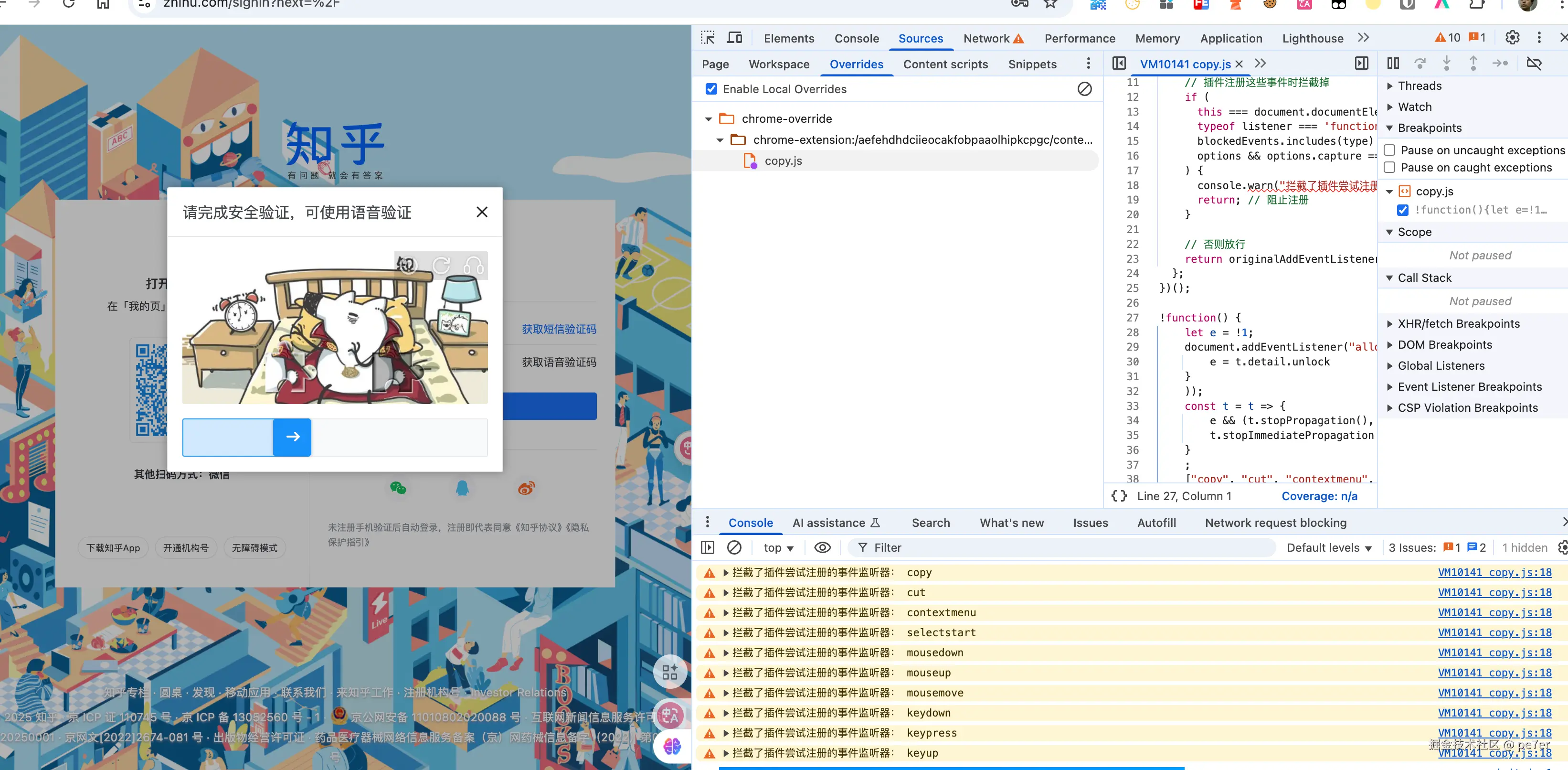Viewport: 1568px width, 770px height.
Task: Open console live expression eye icon
Action: click(822, 548)
